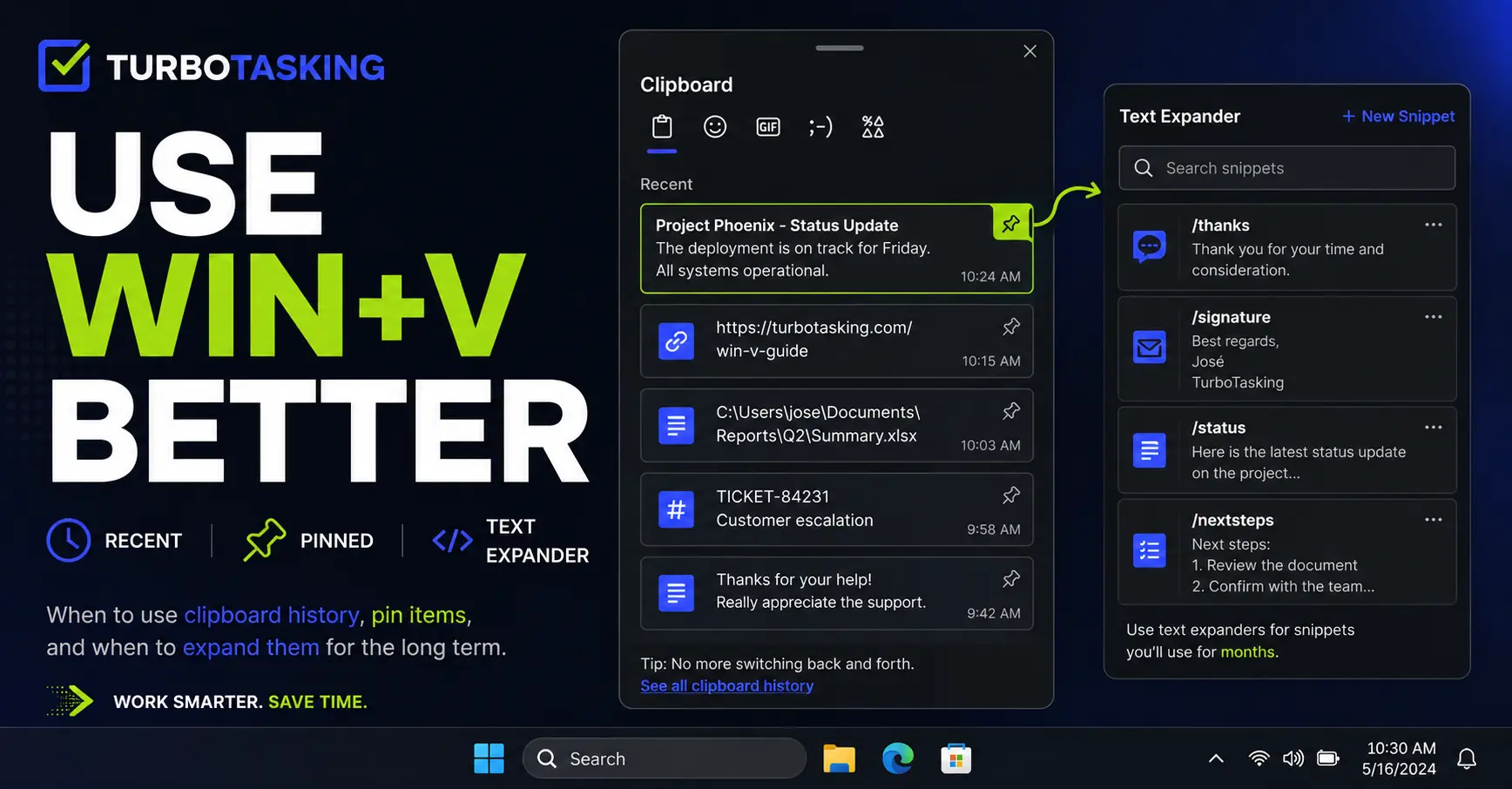Viewport: 1512px width, 789px height.
Task: Select the 10:15 AM timestamp
Action: click(991, 361)
